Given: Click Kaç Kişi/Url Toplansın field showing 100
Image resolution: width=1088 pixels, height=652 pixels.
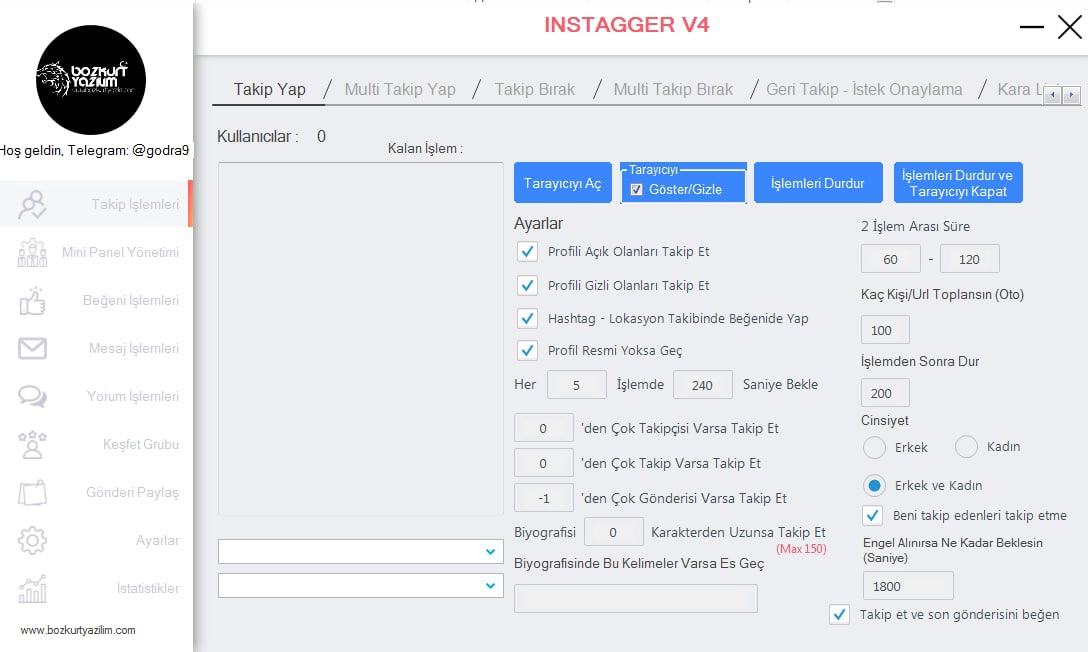Looking at the screenshot, I should point(885,330).
